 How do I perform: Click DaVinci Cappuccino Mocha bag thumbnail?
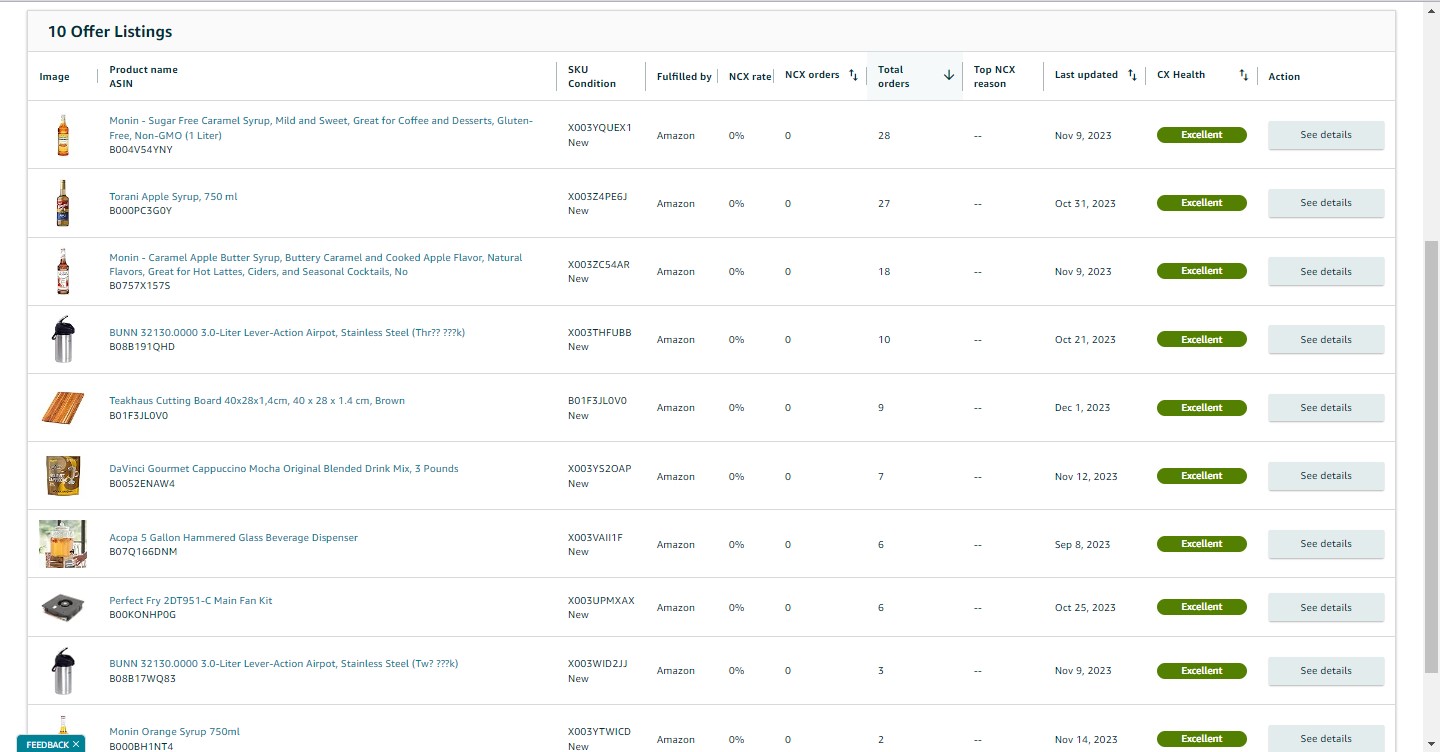tap(62, 476)
